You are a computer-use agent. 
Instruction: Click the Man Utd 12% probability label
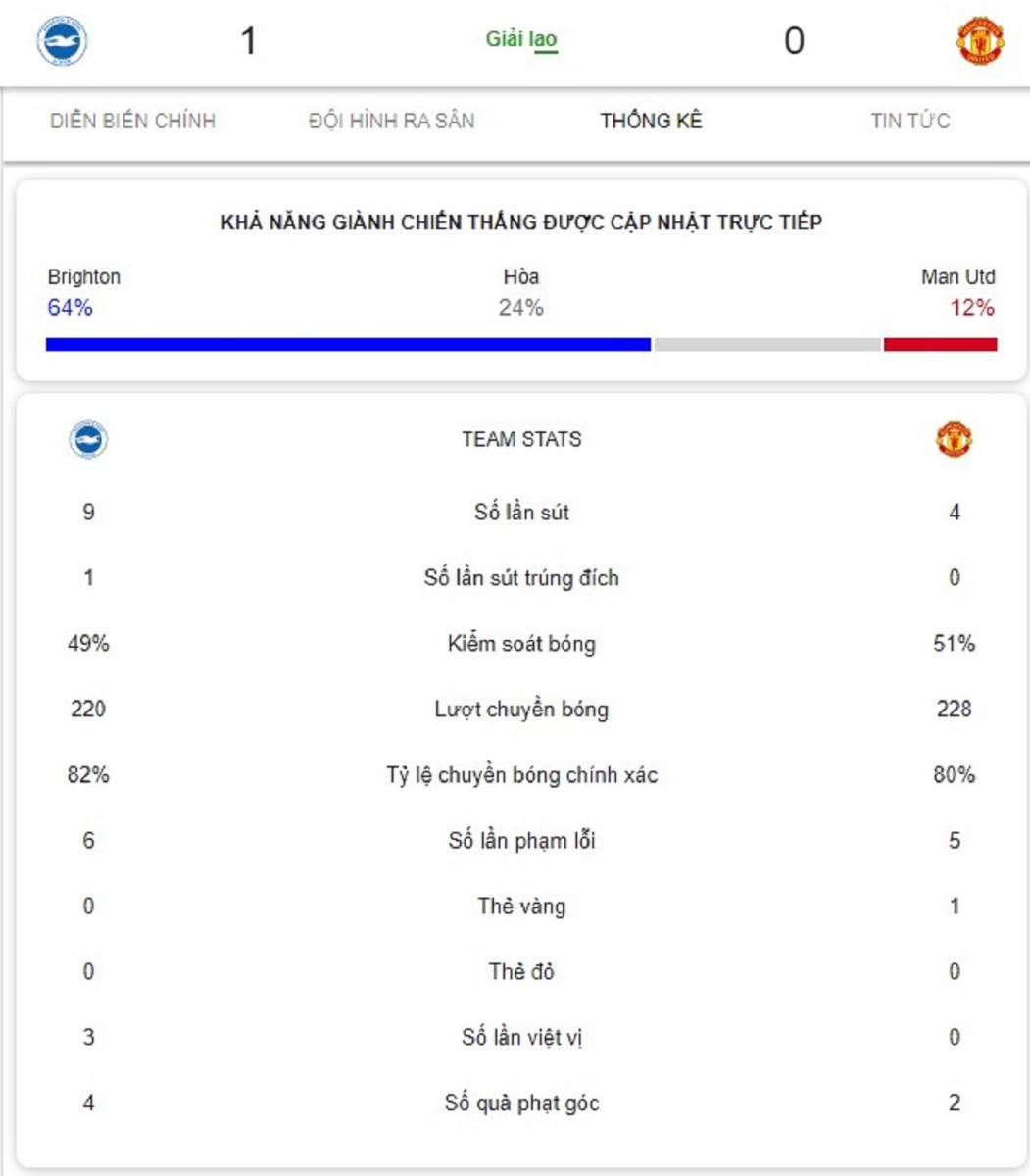(971, 308)
